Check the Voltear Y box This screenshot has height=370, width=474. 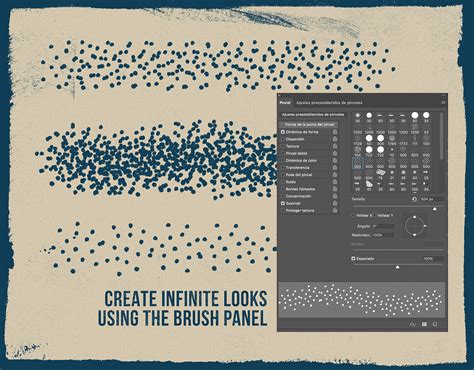(x=375, y=216)
